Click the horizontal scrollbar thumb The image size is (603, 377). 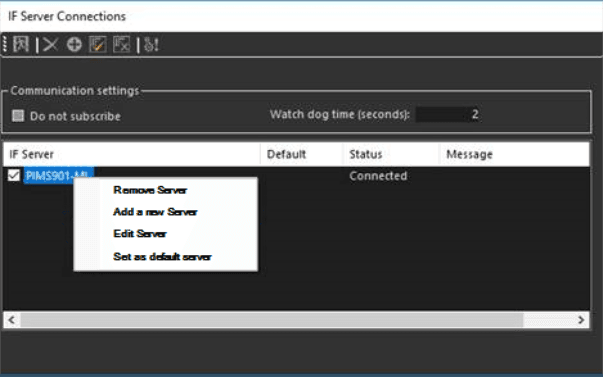272,320
